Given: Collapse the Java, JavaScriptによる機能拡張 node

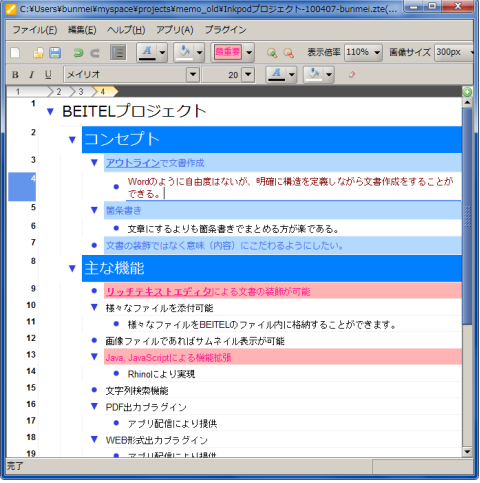Looking at the screenshot, I should [94, 357].
